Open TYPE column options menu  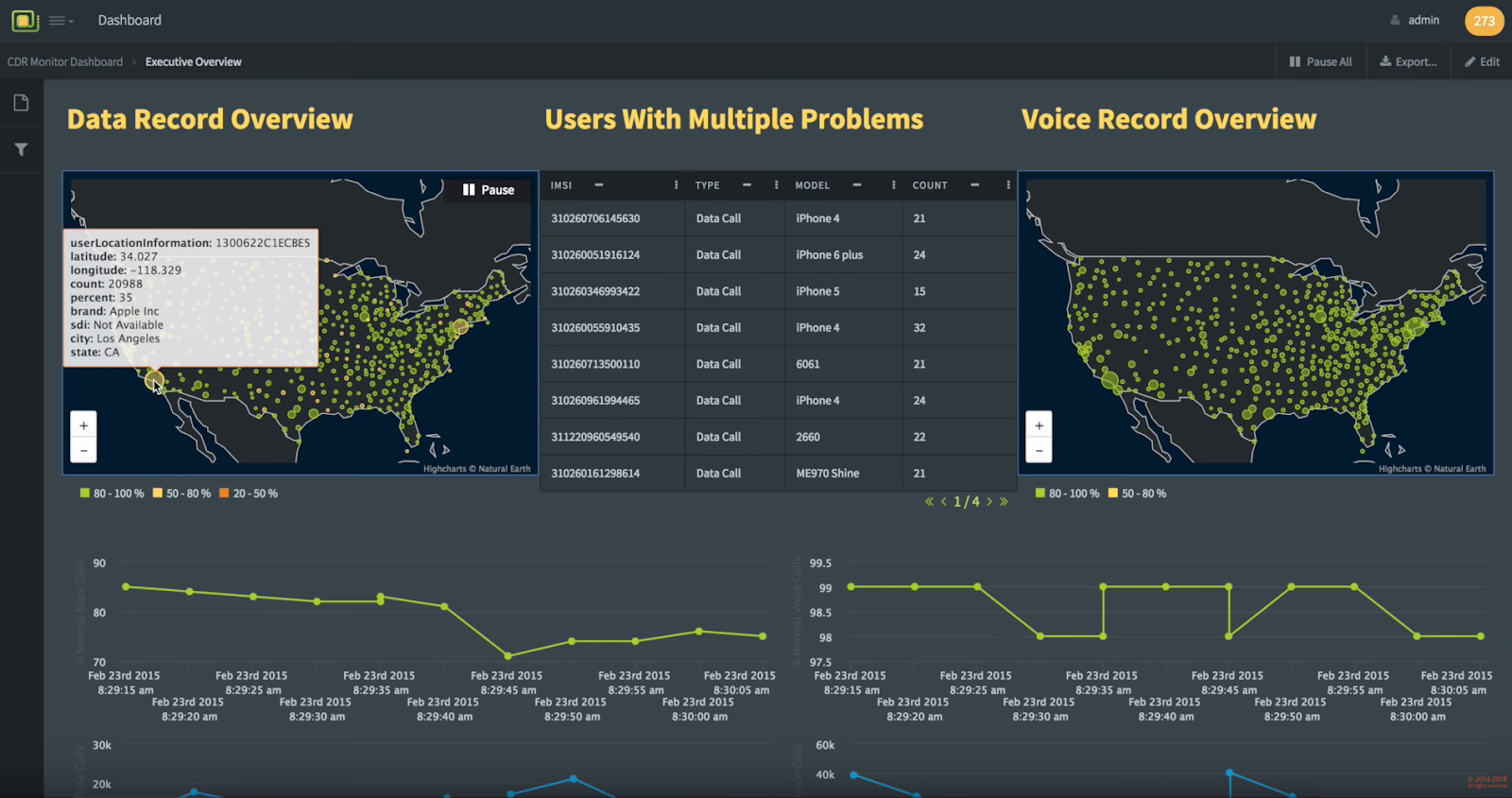point(777,185)
